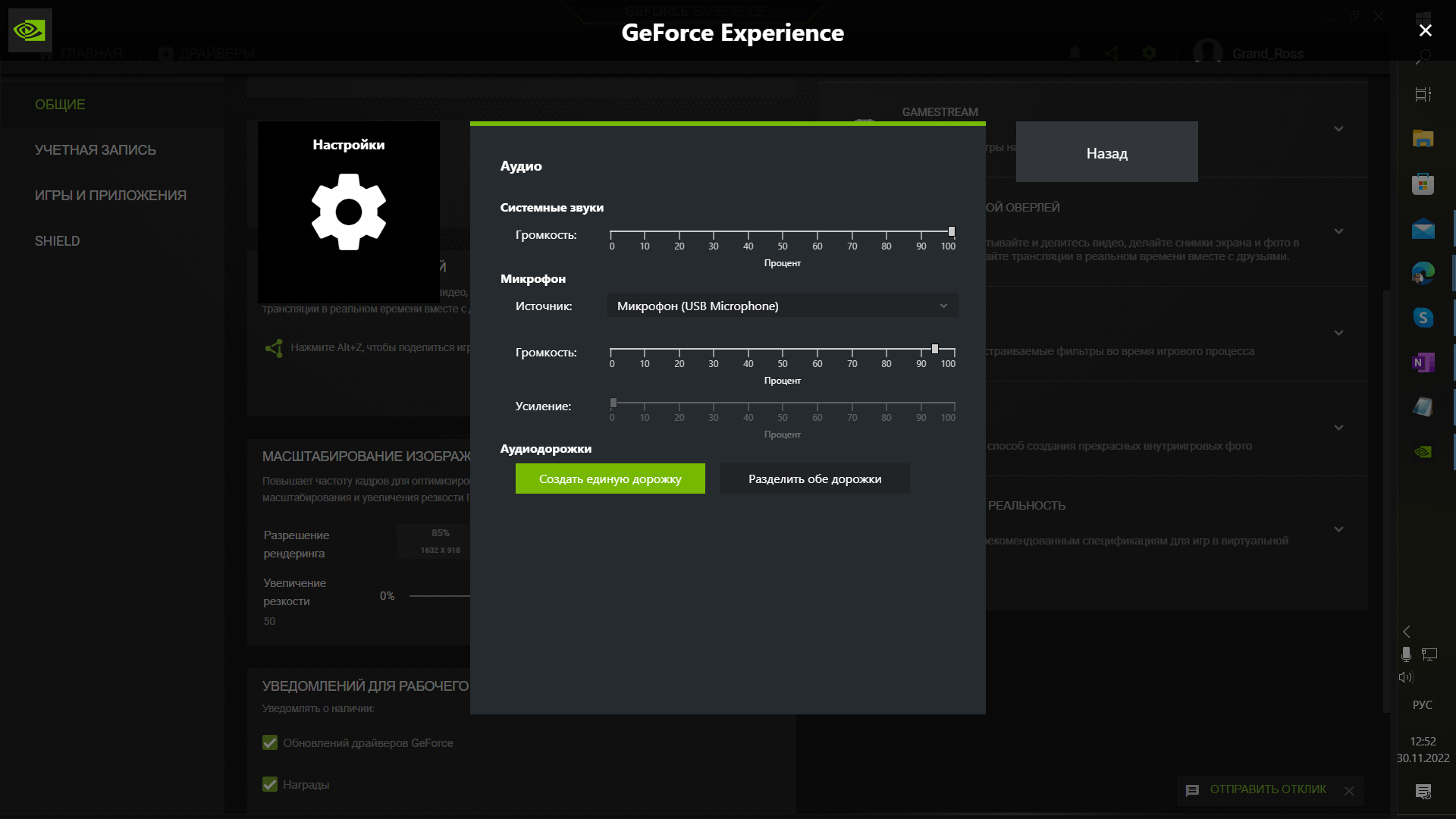Adjust the Микрофон Громкость slider handle
Screen dimensions: 1456x819
pos(935,349)
